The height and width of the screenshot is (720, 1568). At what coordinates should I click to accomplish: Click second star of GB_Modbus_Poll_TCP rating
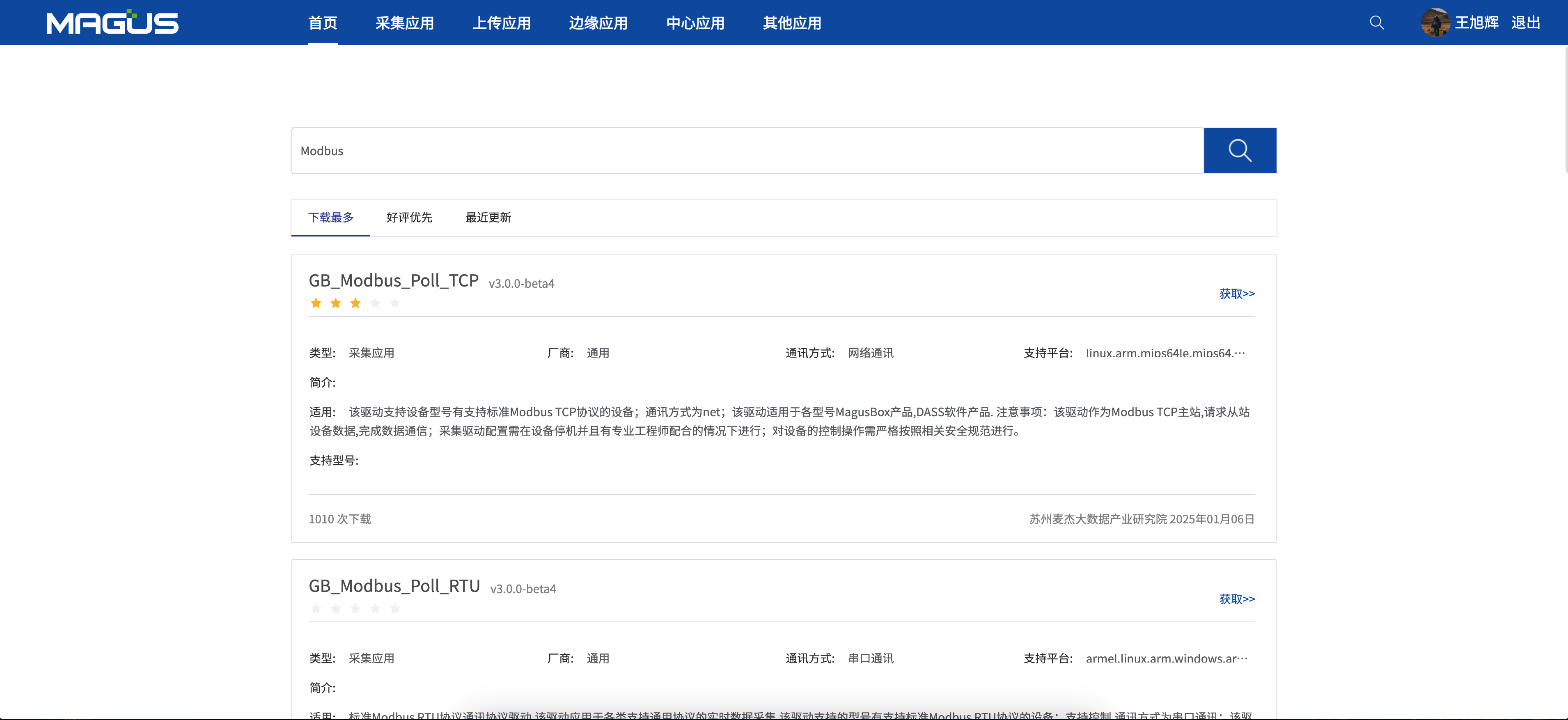335,303
